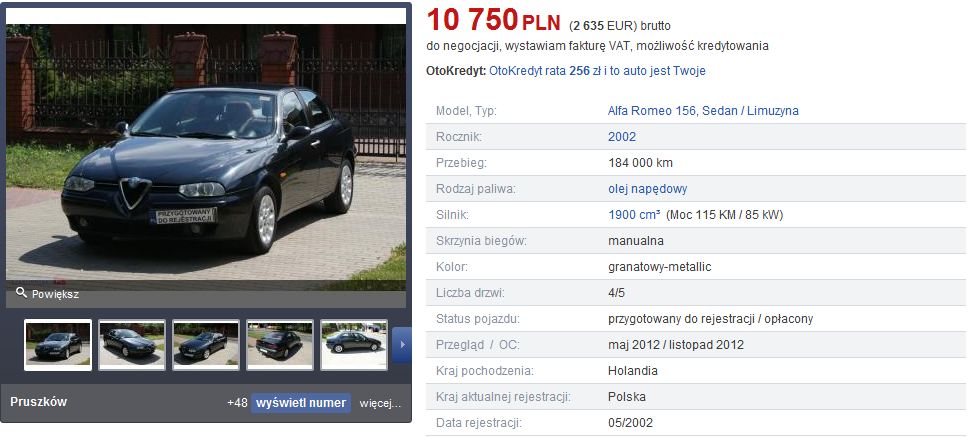Screen dimensions: 978x438
Task: Click the Powiększ enlarge text
Action: (56, 294)
